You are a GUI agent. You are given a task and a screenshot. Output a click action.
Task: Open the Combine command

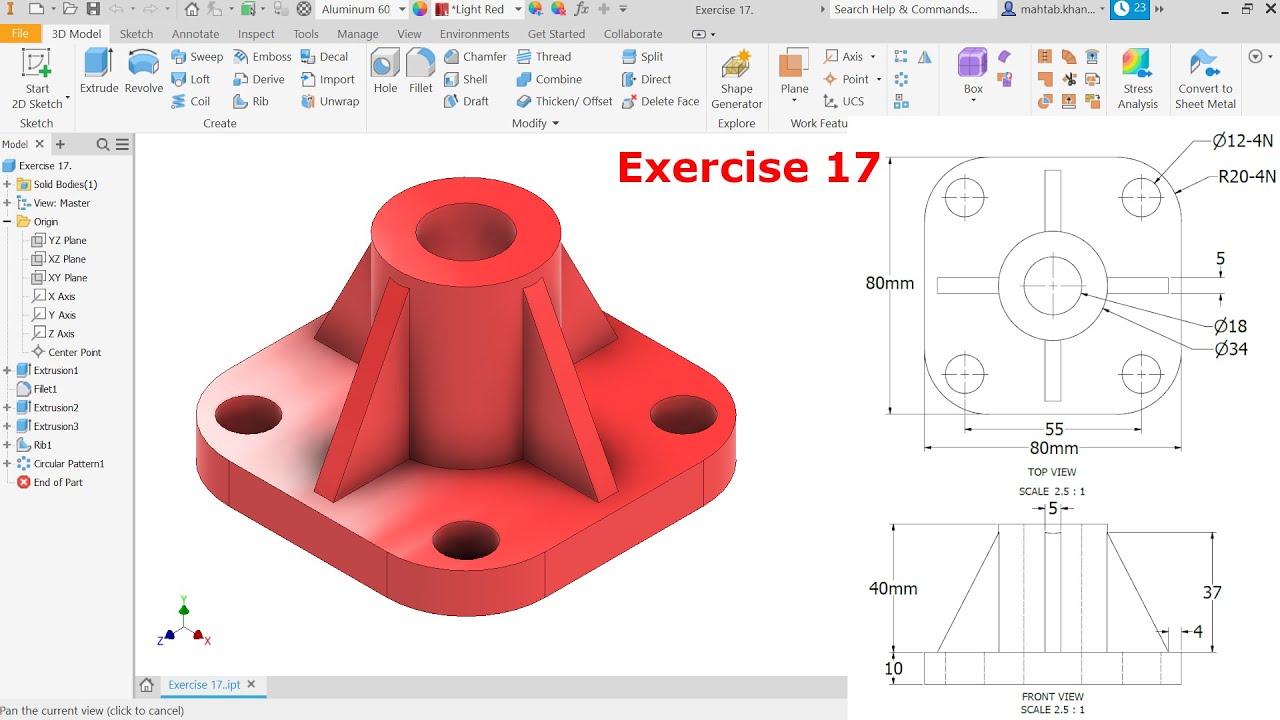click(x=549, y=79)
